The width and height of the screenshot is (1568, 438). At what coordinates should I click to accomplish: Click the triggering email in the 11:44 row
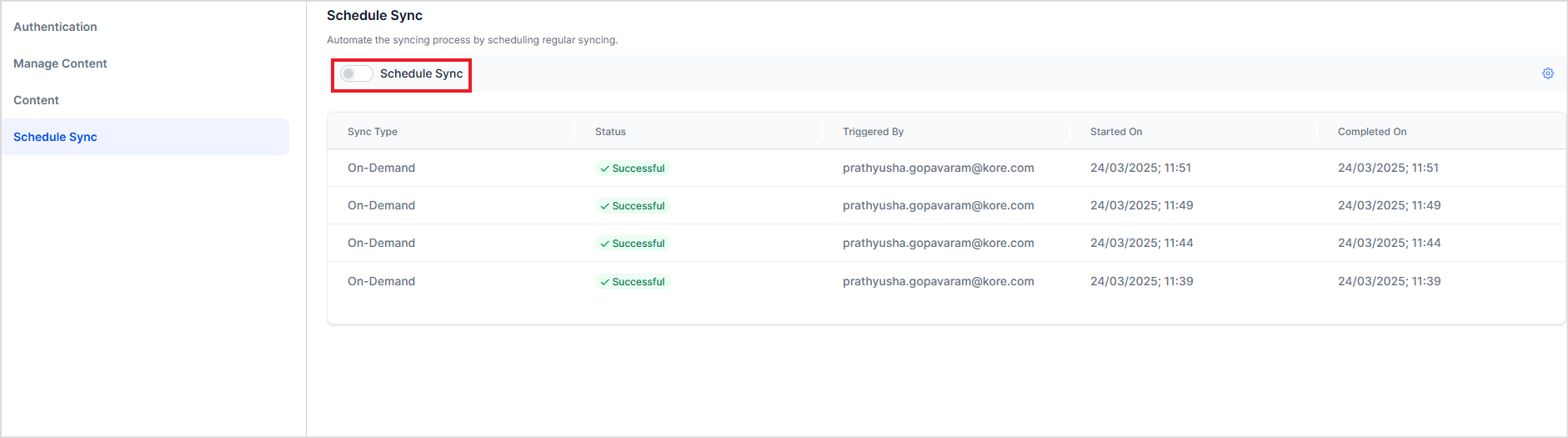point(938,243)
